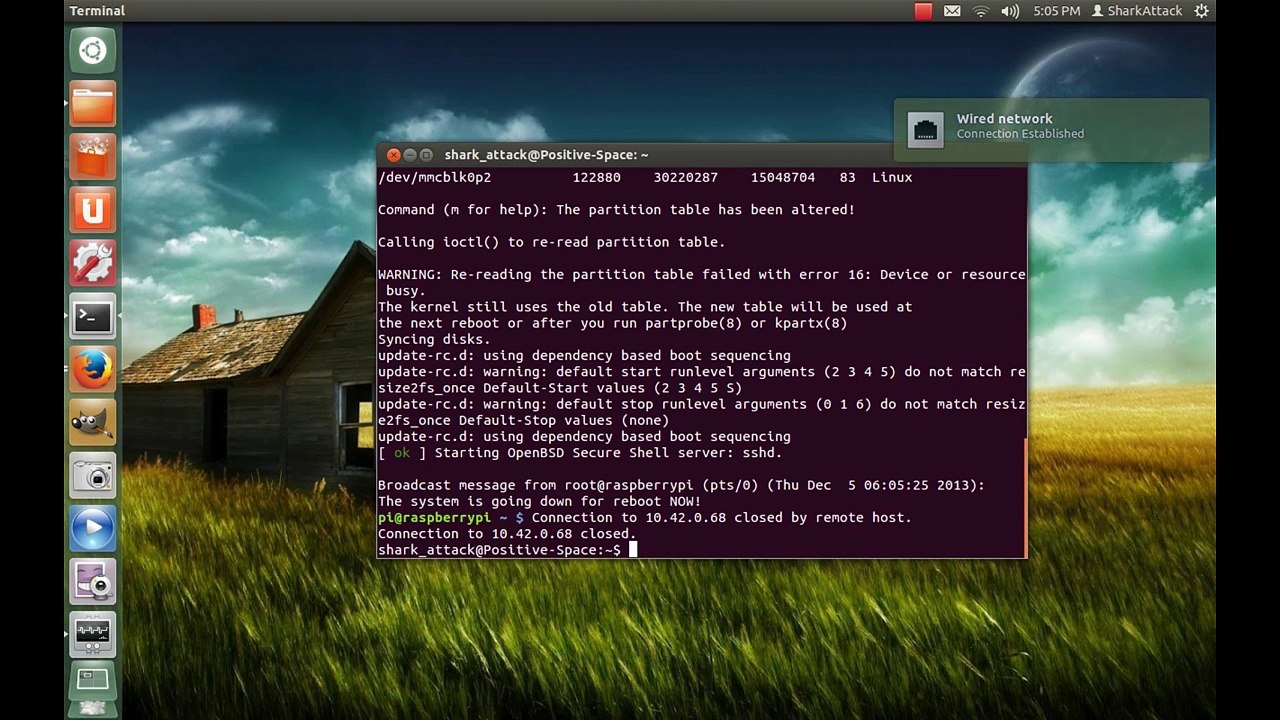Open the webcam app icon in the launcher

93,582
